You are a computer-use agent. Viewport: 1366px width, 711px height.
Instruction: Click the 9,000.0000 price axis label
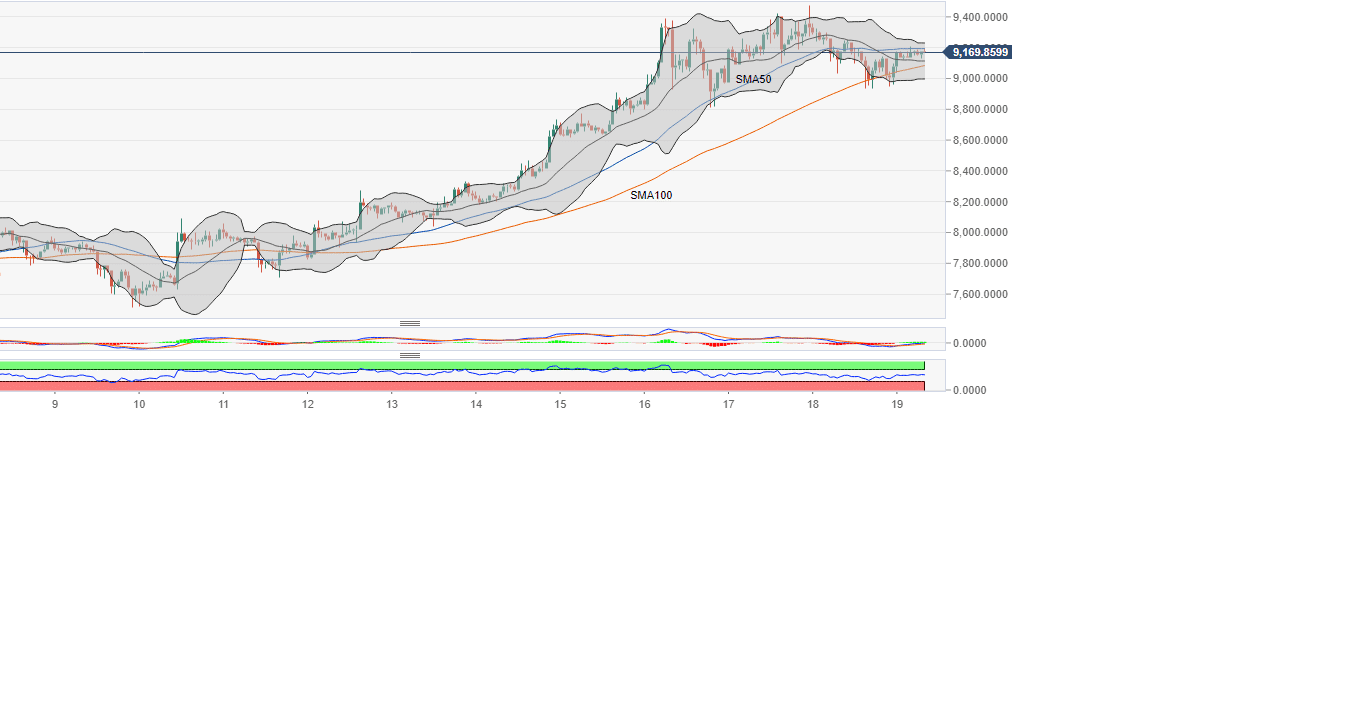[x=980, y=79]
